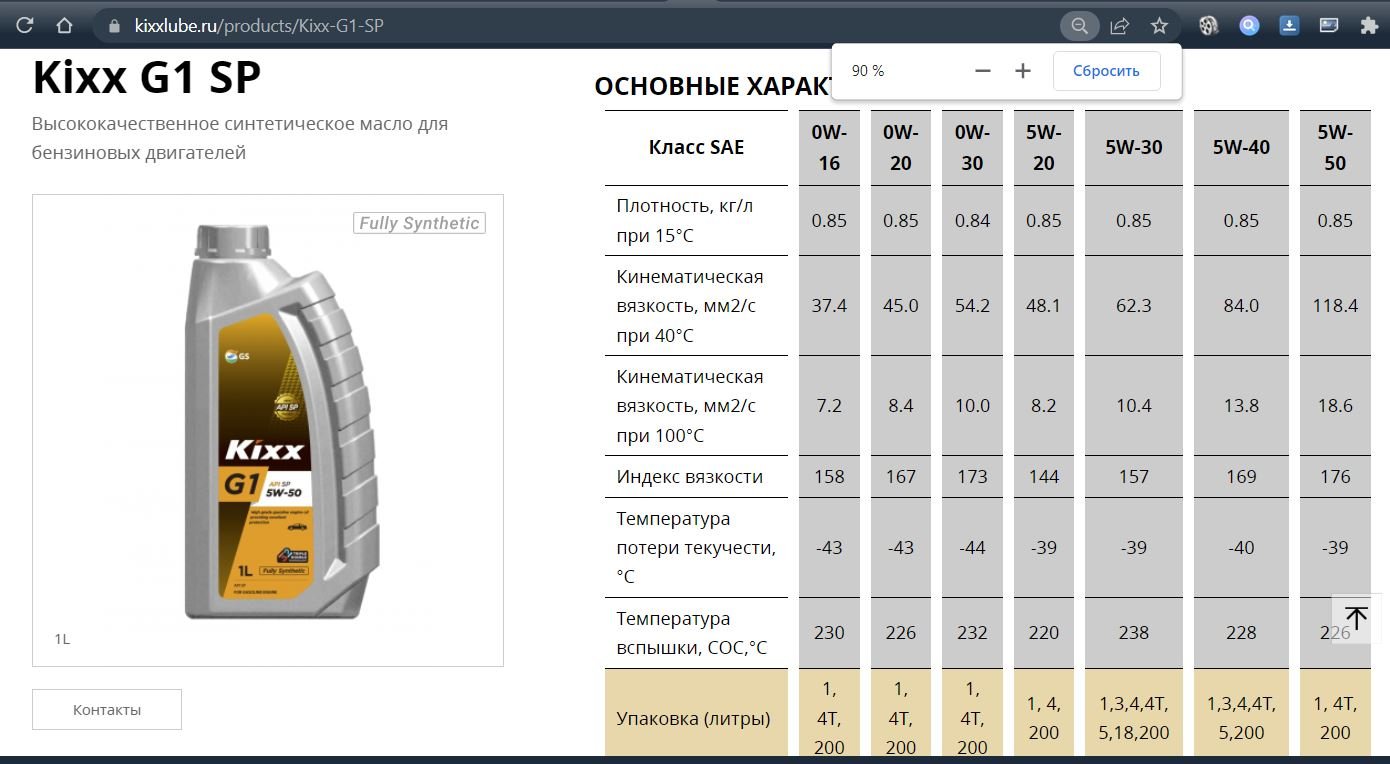1390x764 pixels.
Task: Click flash point value 232
Action: point(972,633)
